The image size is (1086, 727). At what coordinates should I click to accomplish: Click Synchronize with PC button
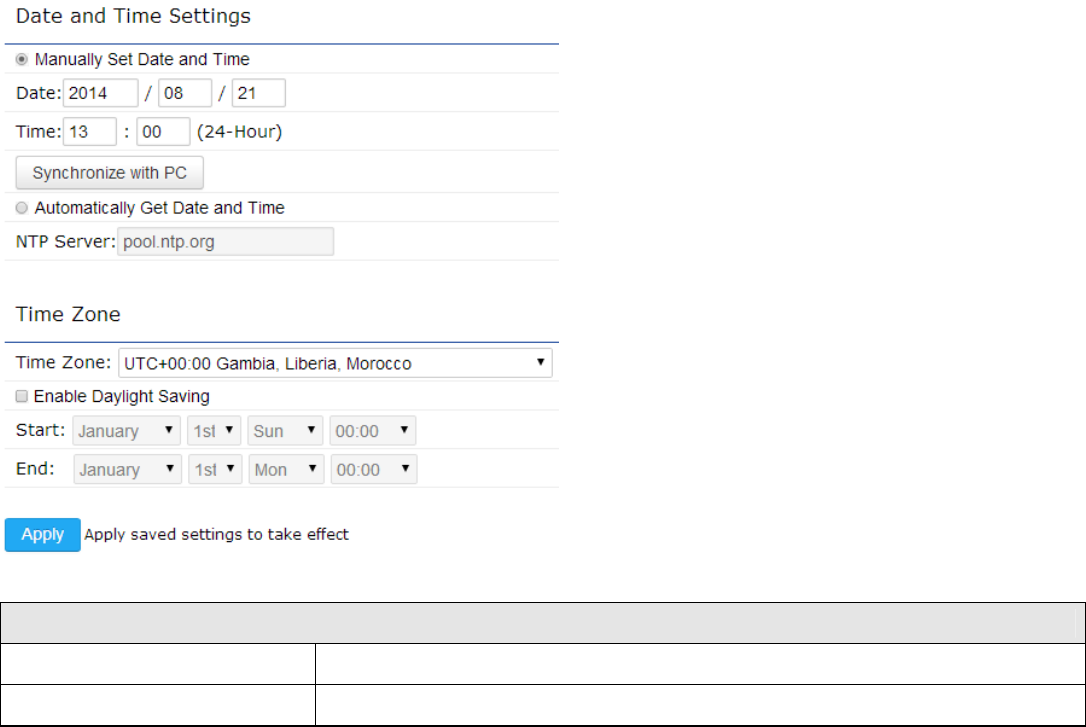tap(109, 172)
